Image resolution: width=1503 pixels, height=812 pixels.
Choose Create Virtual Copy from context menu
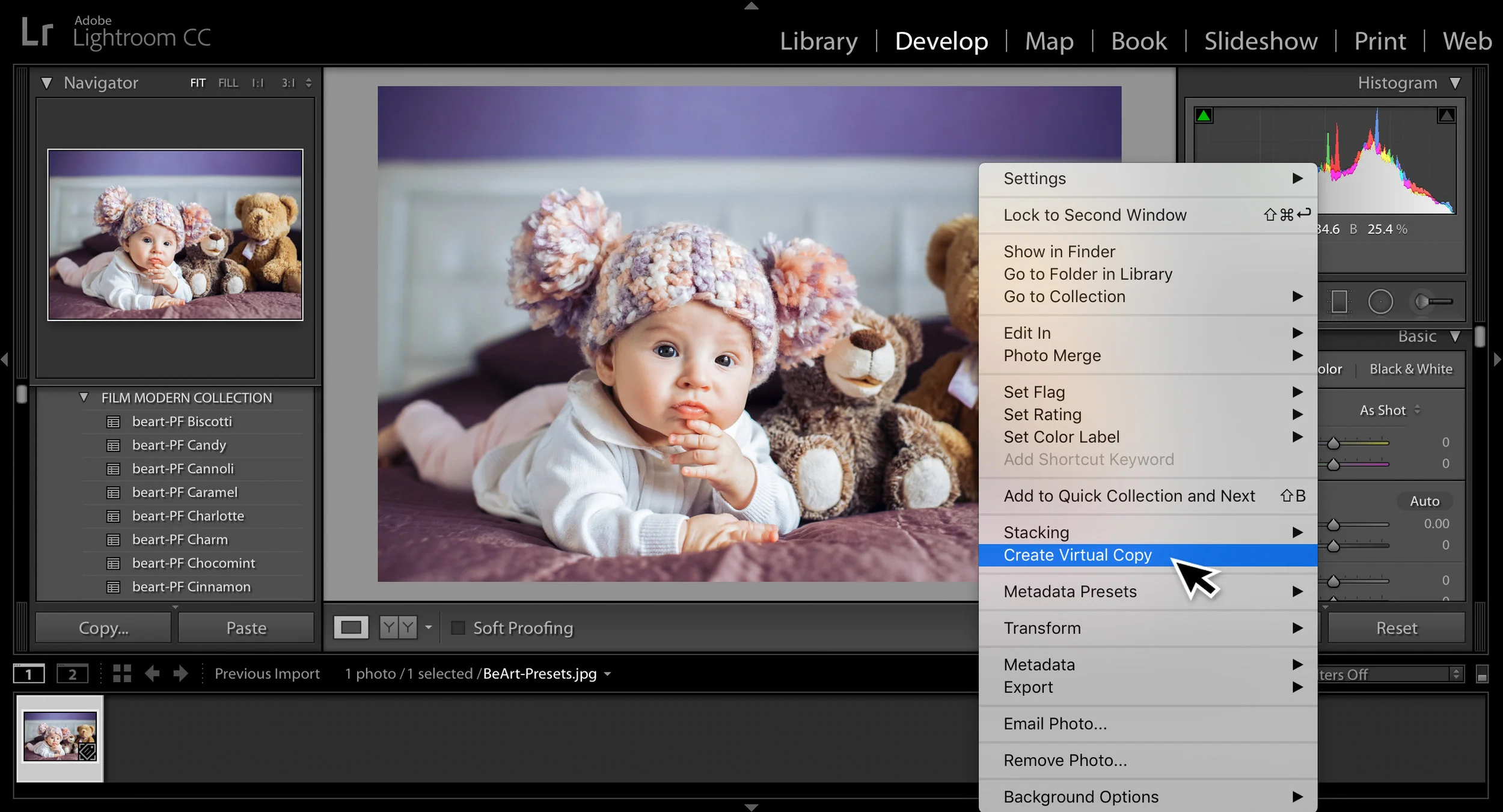click(1077, 555)
